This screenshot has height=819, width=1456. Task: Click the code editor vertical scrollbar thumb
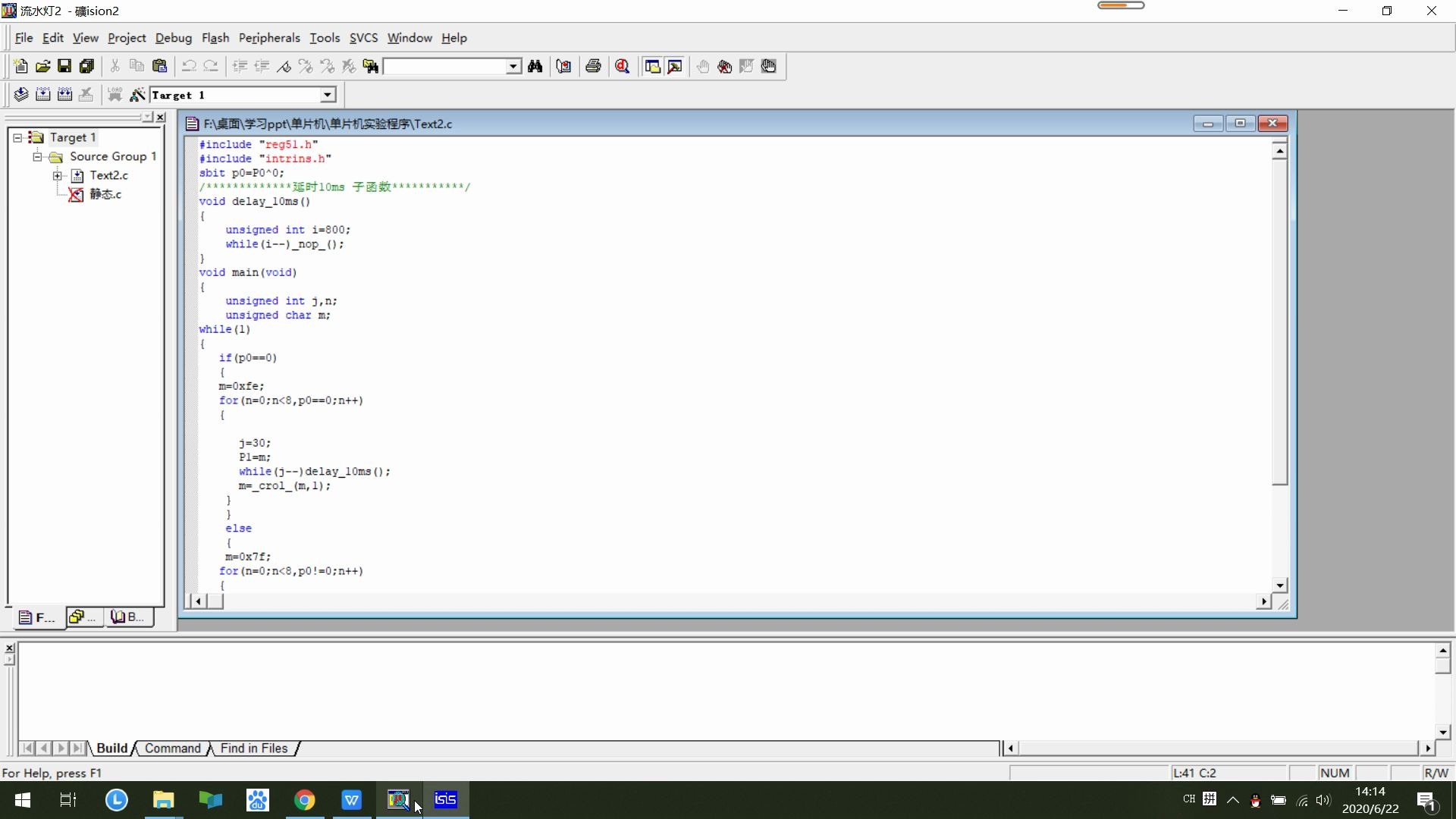coord(1280,322)
